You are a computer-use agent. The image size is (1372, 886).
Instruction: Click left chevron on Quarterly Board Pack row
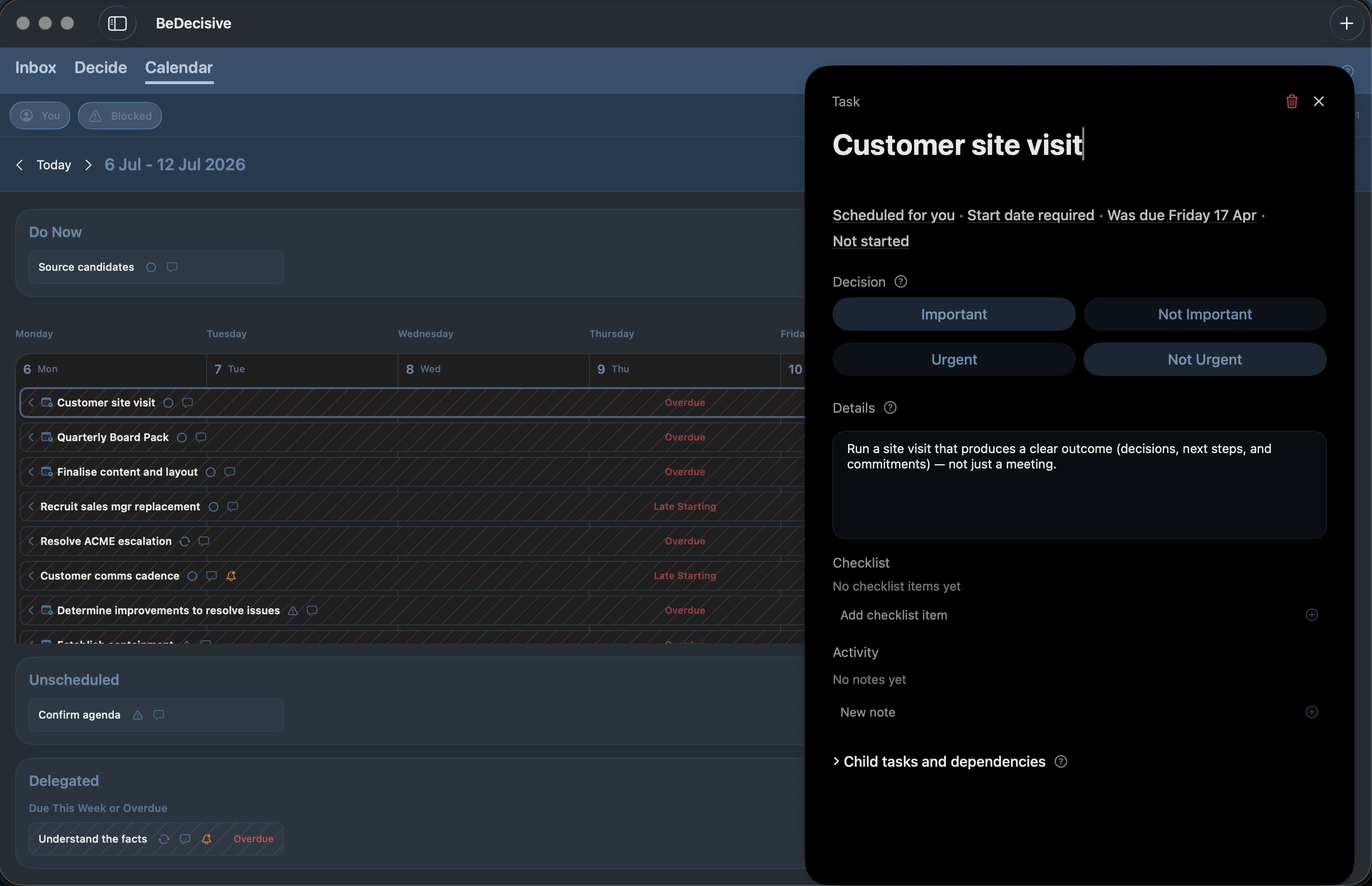pos(31,437)
